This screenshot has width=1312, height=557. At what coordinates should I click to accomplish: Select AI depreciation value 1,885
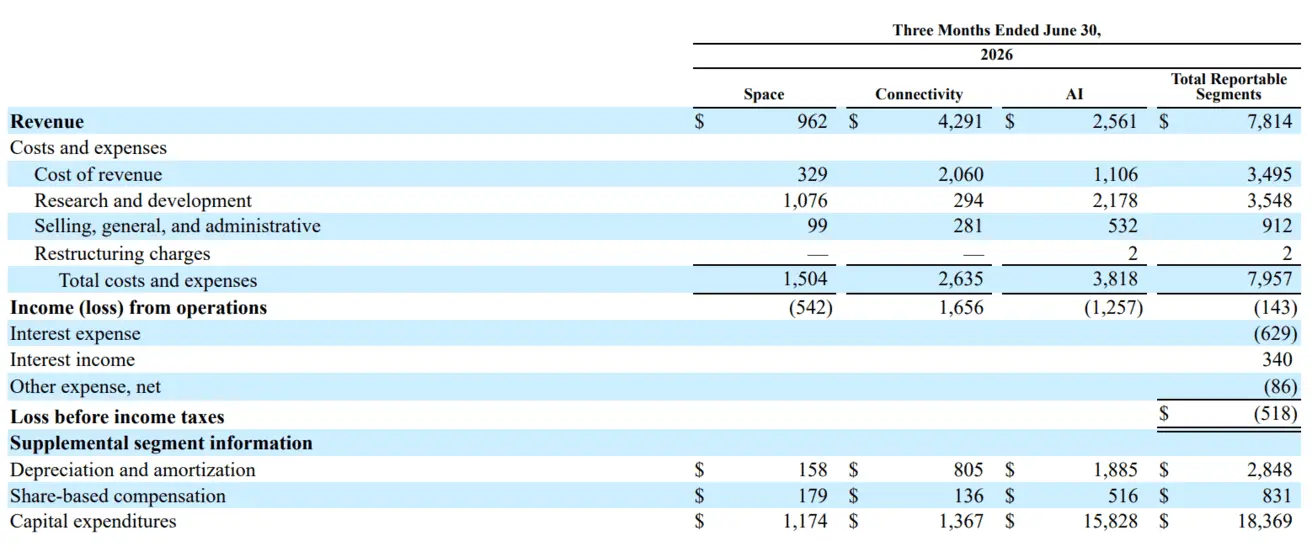pos(1115,470)
